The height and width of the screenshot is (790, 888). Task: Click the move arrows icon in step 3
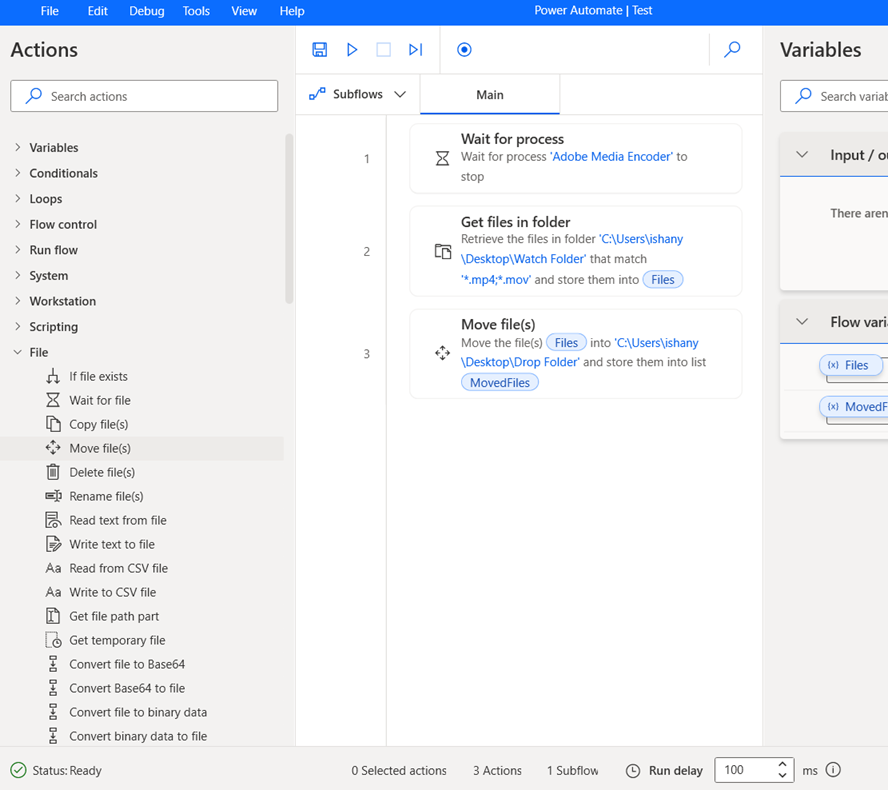pyautogui.click(x=442, y=353)
